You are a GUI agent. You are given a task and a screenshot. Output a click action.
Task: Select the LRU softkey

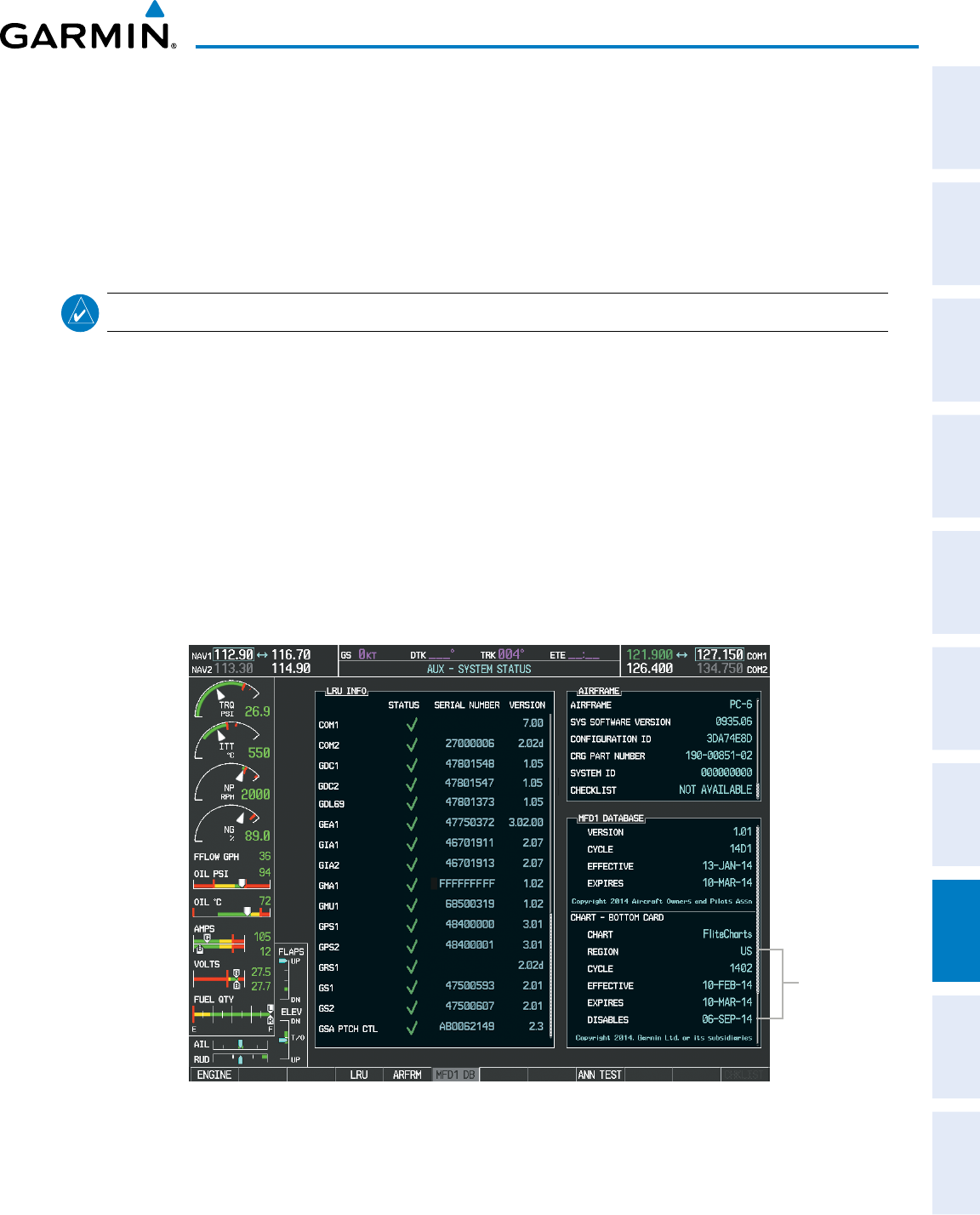(359, 1075)
